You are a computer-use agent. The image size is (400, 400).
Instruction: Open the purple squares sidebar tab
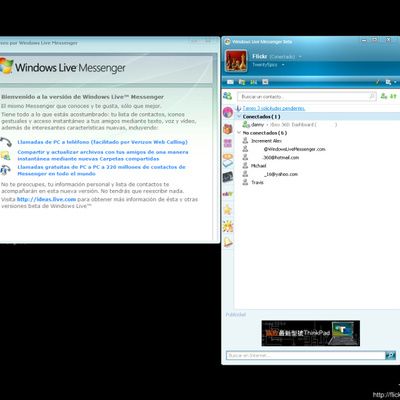pyautogui.click(x=228, y=143)
